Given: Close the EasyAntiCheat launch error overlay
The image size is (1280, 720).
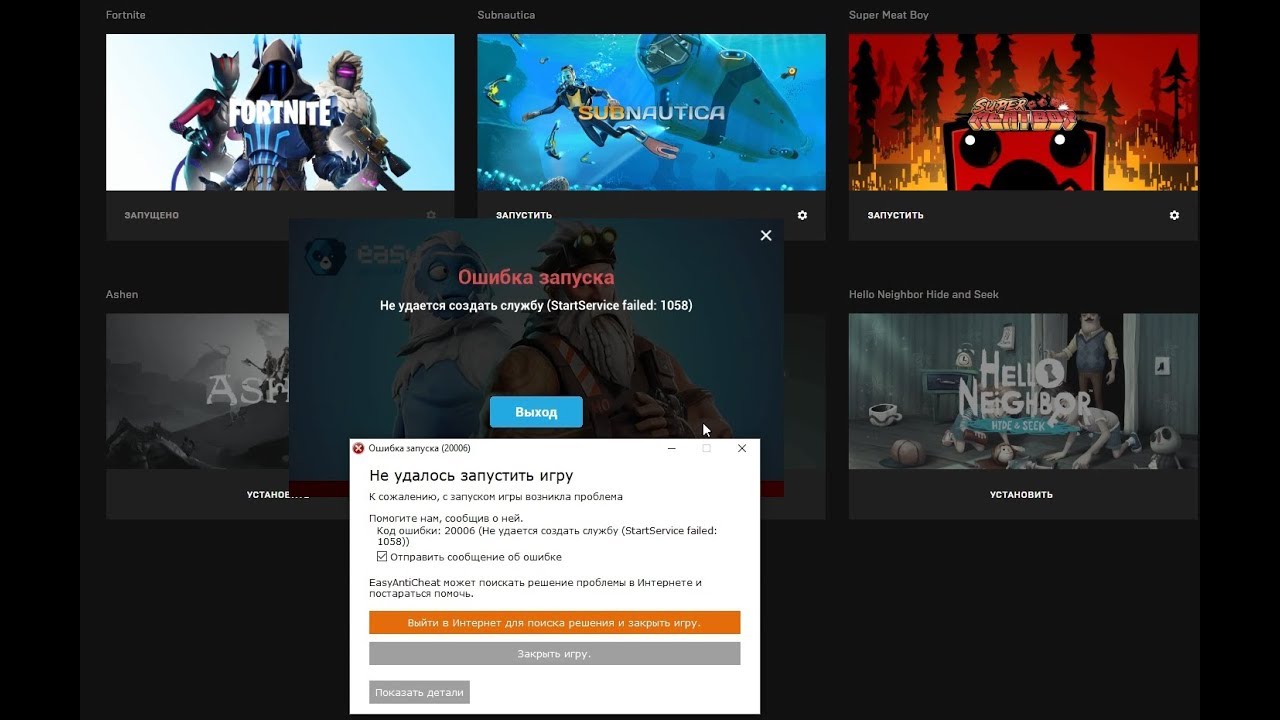Looking at the screenshot, I should [x=766, y=236].
